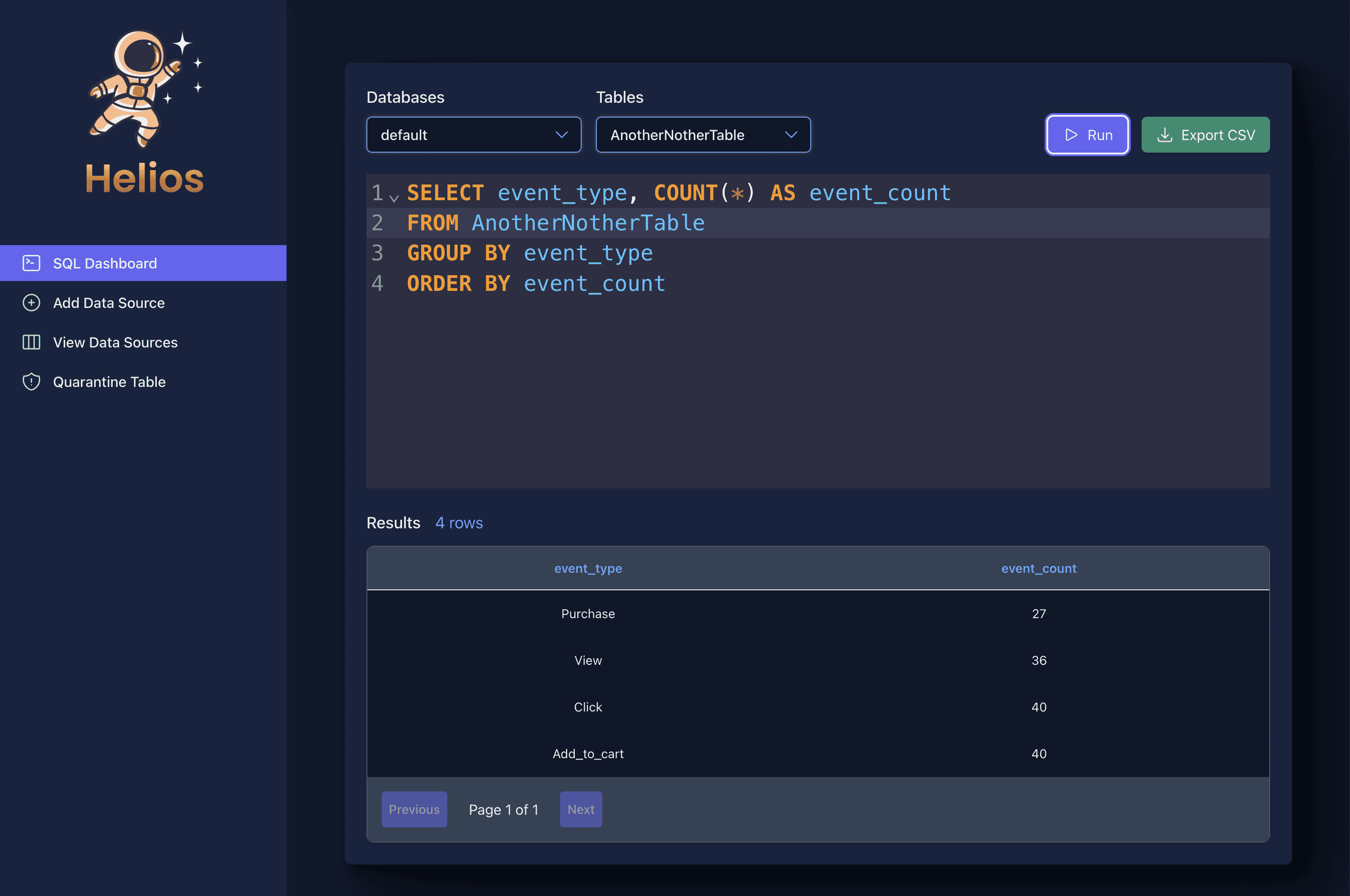
Task: Sort by event_count column header
Action: [x=1038, y=569]
